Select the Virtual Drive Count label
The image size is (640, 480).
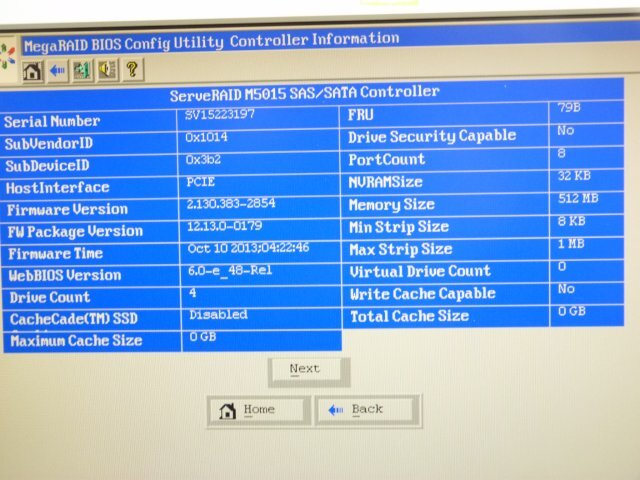pyautogui.click(x=420, y=271)
